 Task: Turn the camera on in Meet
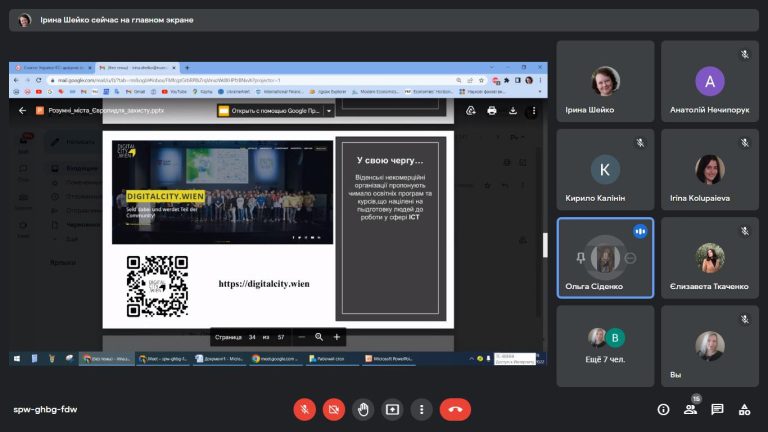point(334,409)
